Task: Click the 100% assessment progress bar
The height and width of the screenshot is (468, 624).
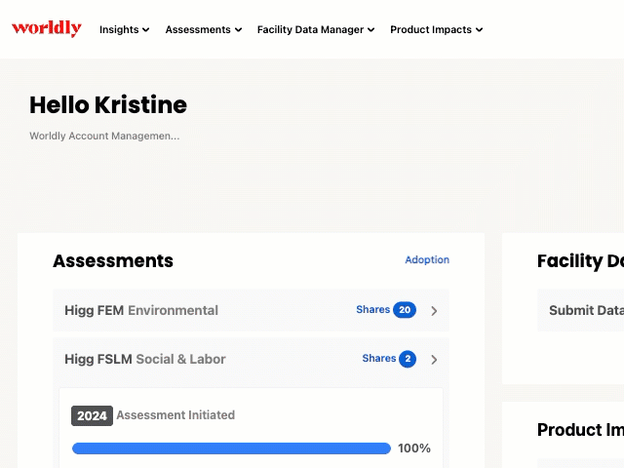Action: point(231,448)
